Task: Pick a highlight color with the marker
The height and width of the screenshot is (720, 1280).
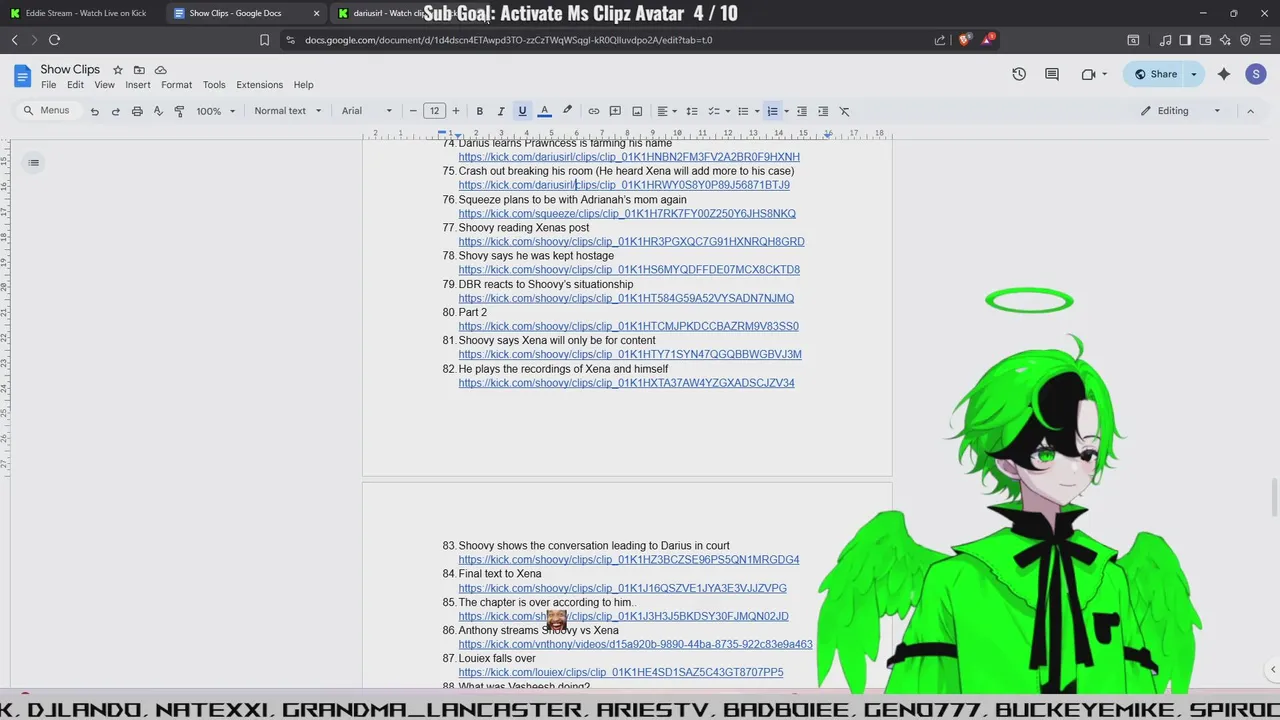Action: click(x=567, y=111)
